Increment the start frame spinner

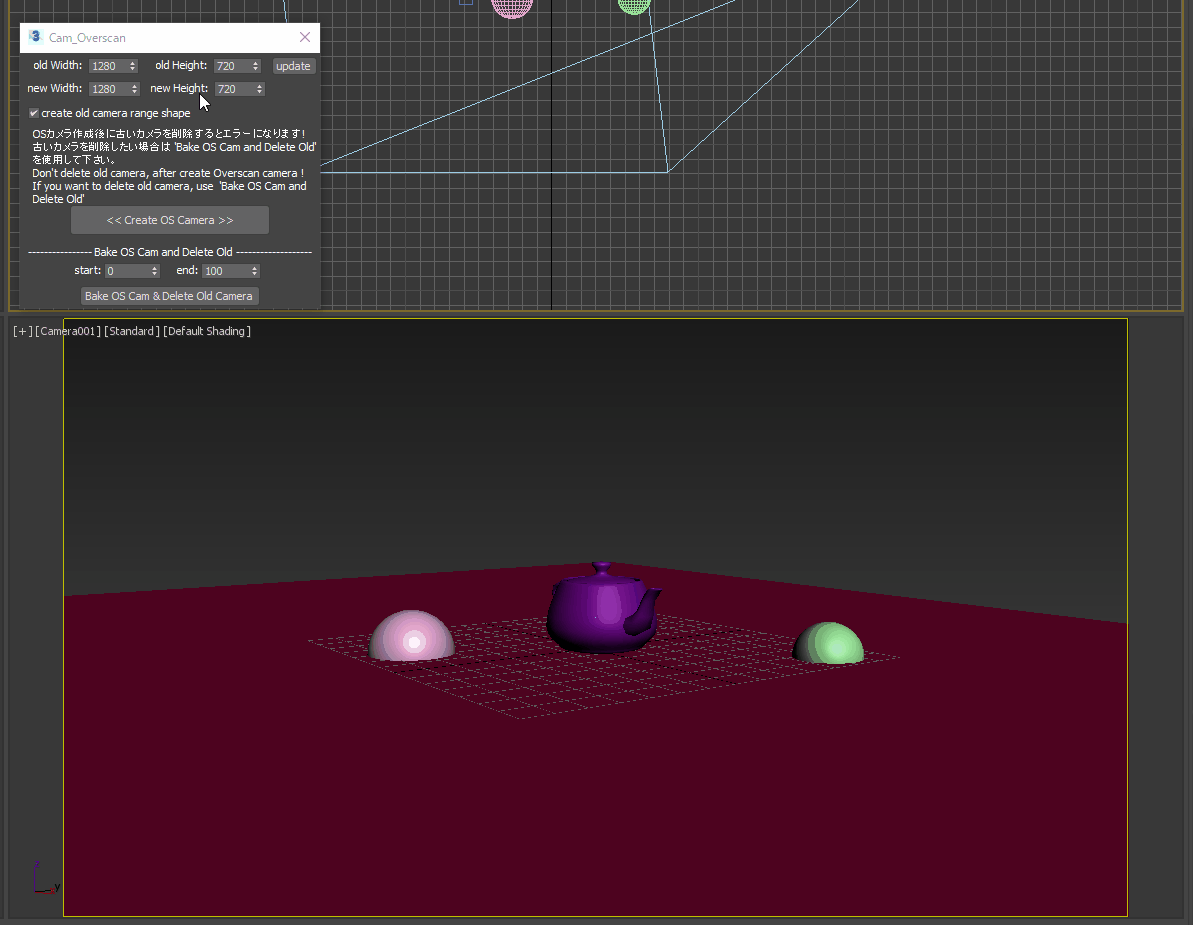point(156,267)
